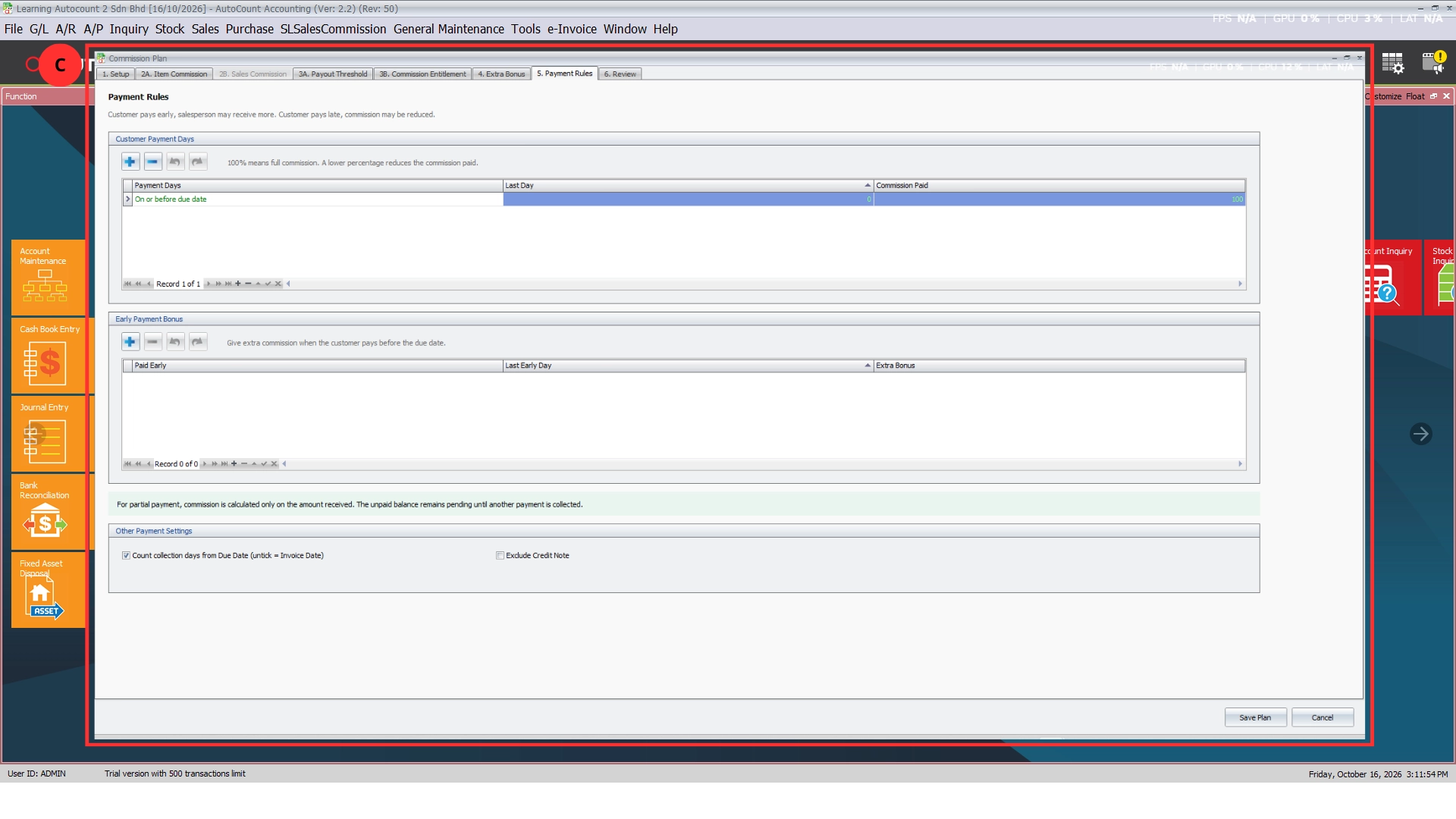The image size is (1456, 819).
Task: Remove row in Early Payment Bonus toolbar
Action: [152, 342]
